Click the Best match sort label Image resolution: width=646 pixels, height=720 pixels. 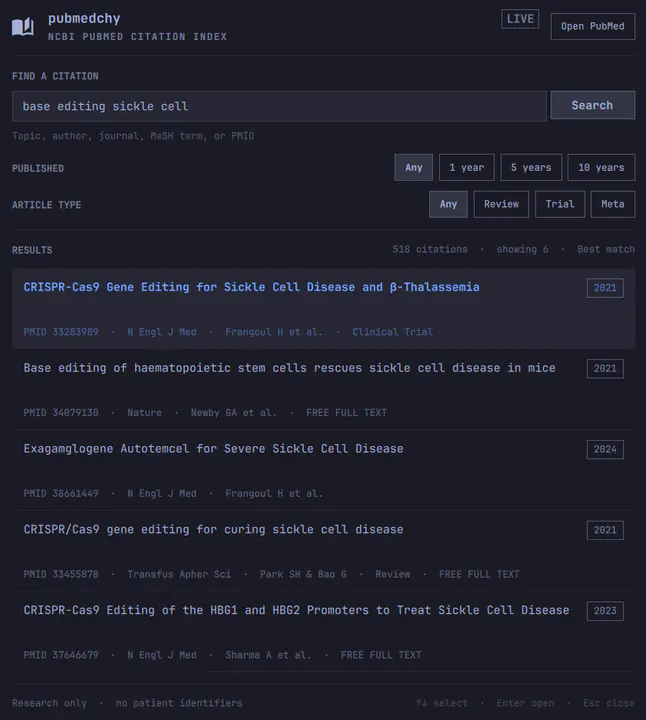pyautogui.click(x=606, y=249)
